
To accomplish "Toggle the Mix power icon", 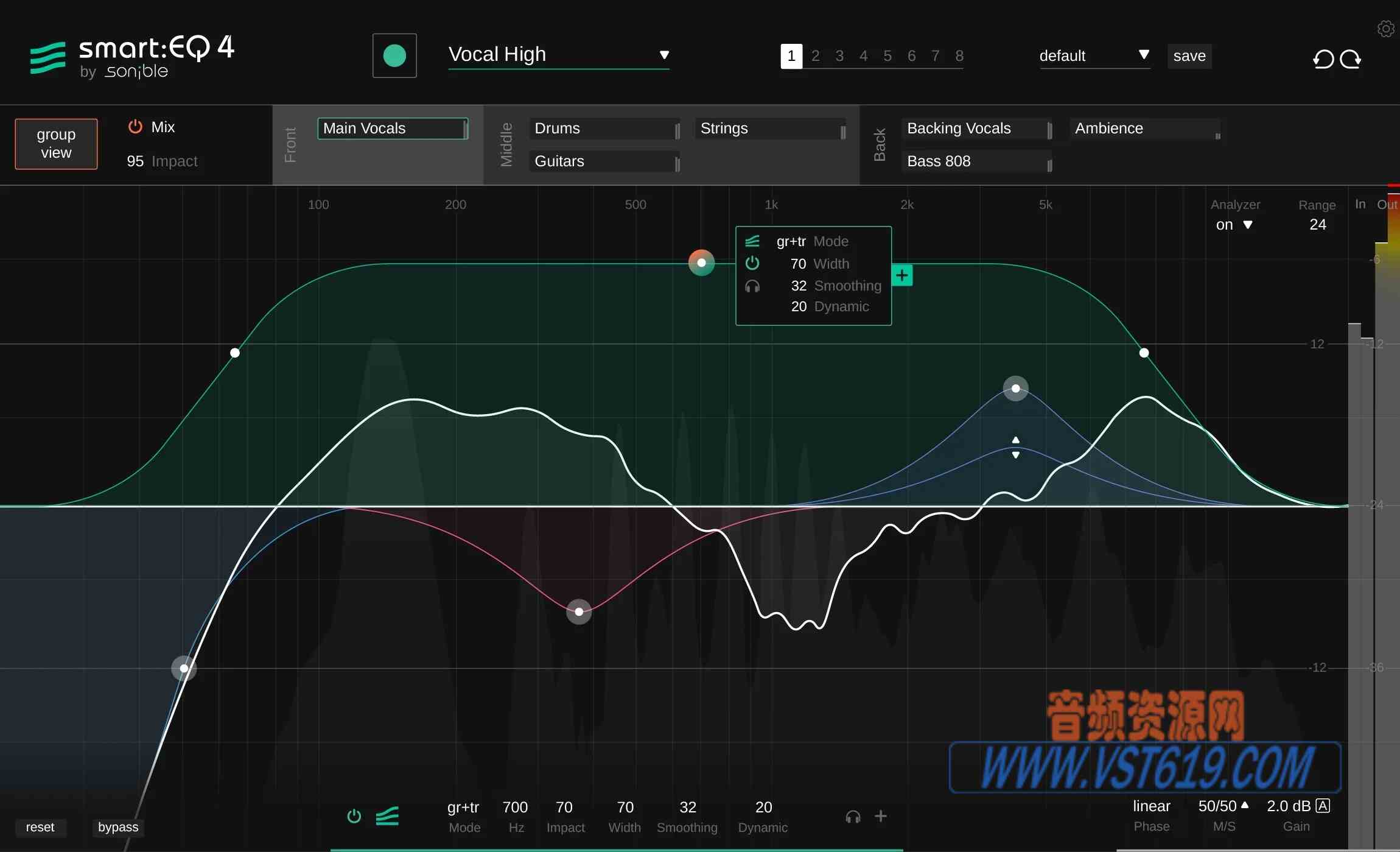I will [x=135, y=127].
